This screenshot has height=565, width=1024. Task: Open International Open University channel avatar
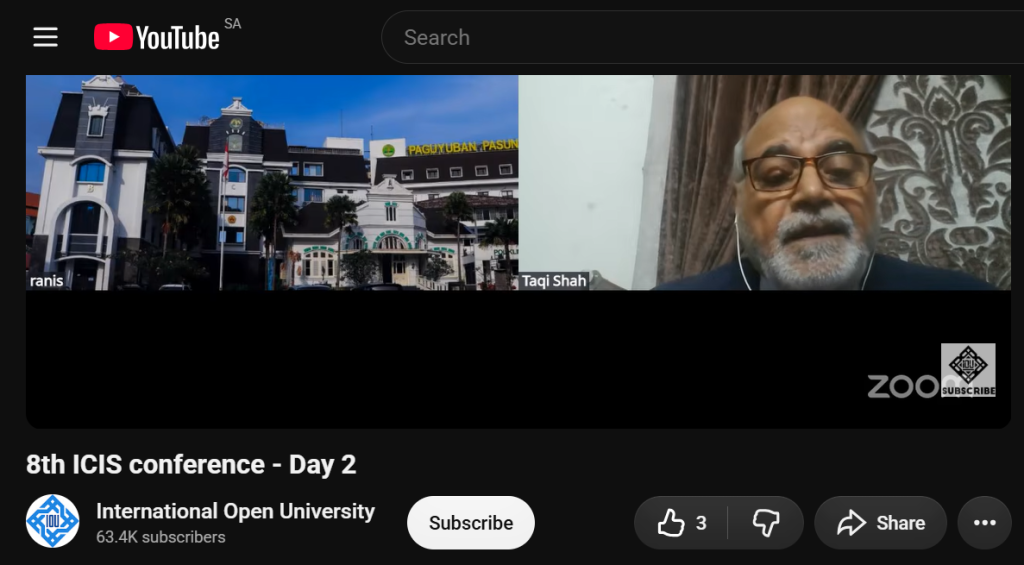point(52,521)
